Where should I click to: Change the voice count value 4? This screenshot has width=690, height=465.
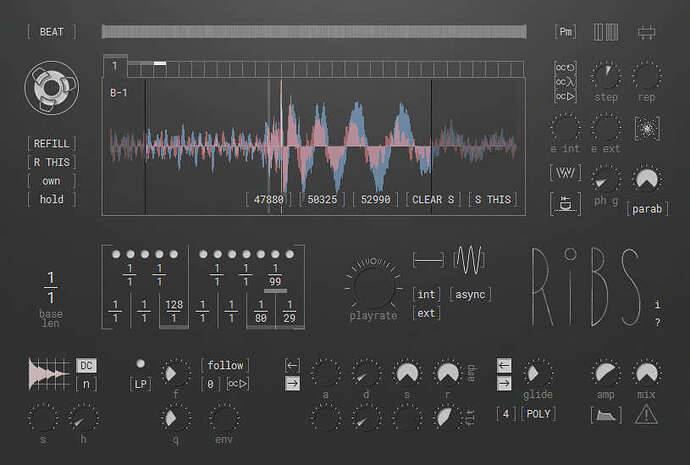(x=506, y=414)
